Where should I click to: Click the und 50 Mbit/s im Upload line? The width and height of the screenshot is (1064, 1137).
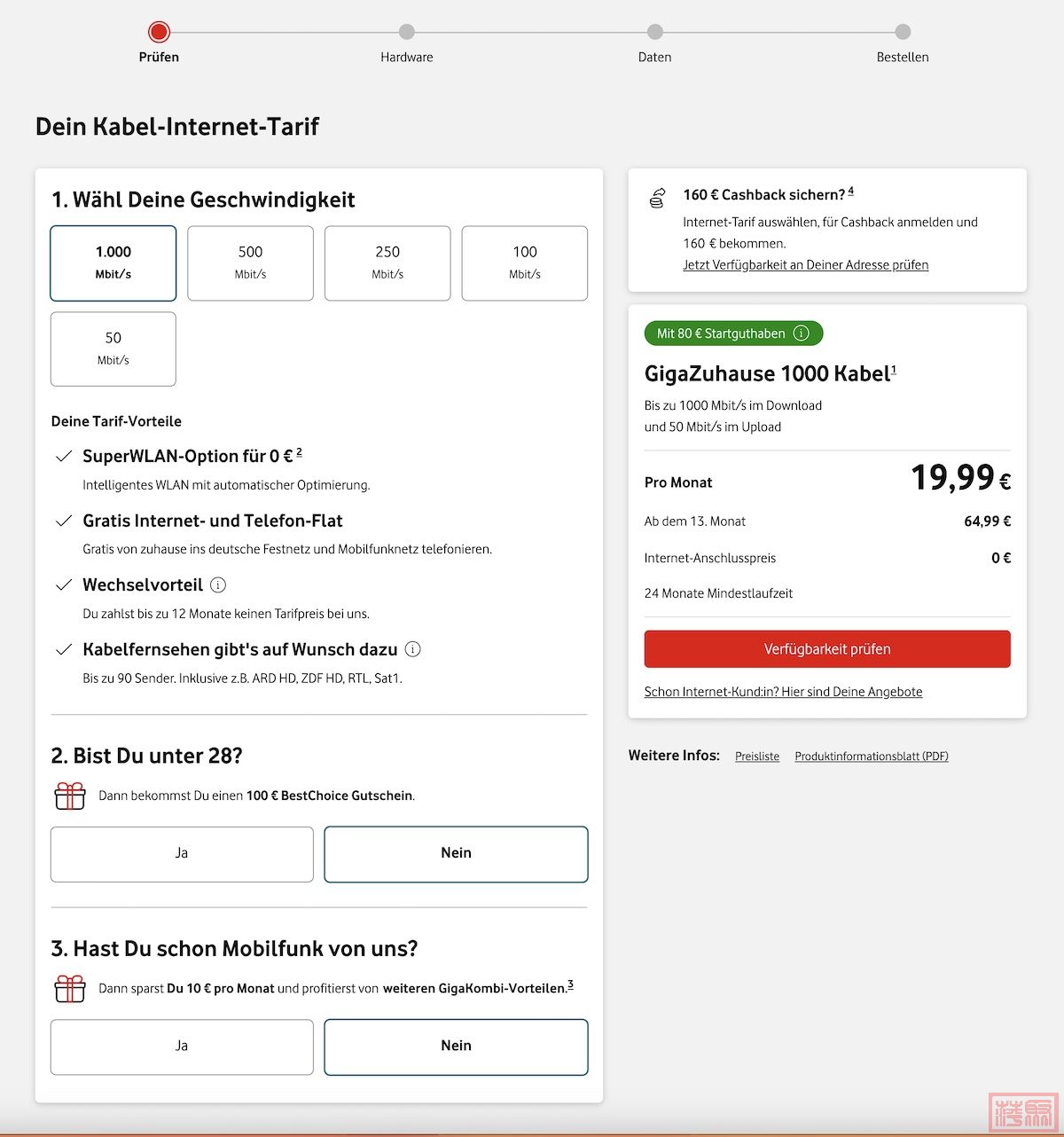click(x=713, y=427)
